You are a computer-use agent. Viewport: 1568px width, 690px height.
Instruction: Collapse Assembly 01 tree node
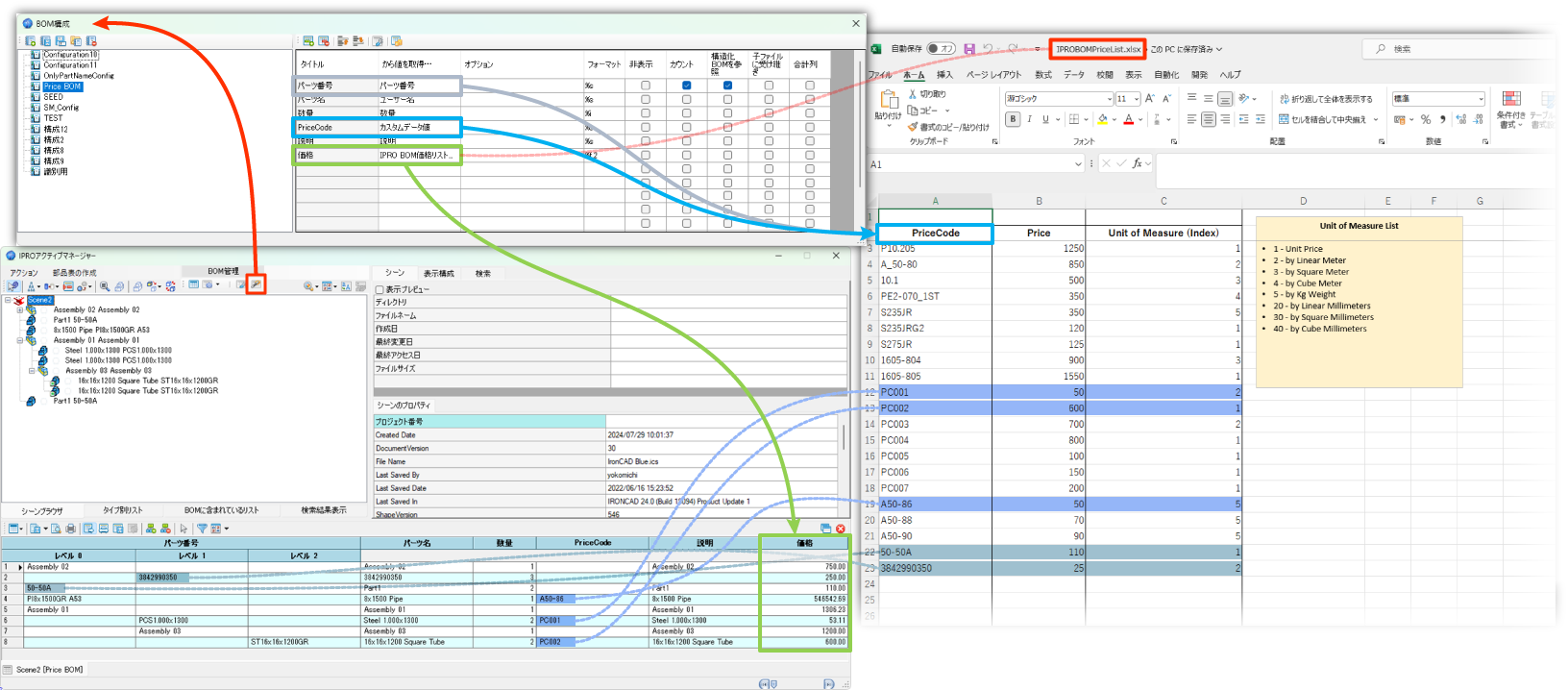click(x=20, y=340)
